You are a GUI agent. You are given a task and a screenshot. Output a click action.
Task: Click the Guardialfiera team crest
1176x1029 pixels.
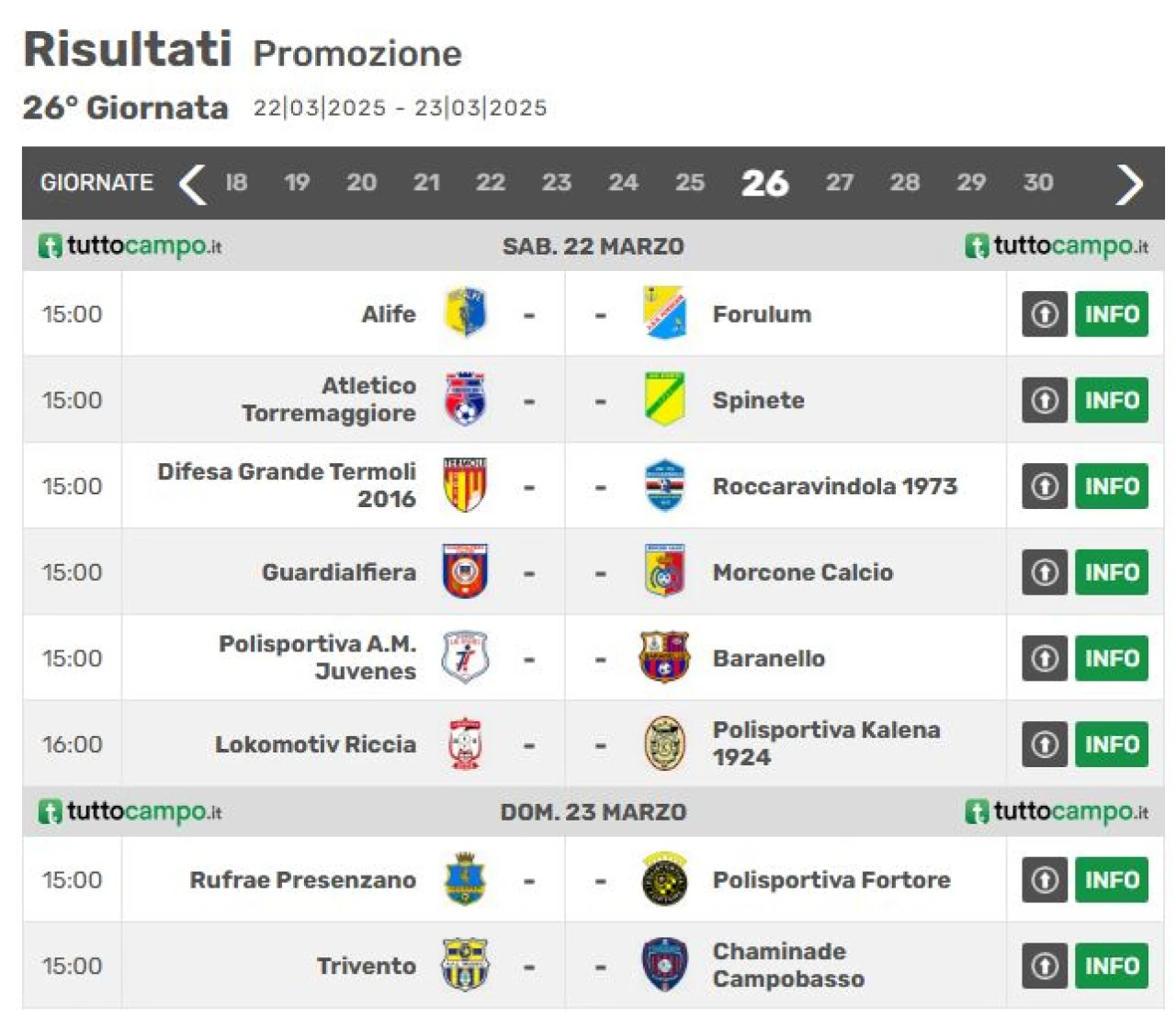pos(465,571)
